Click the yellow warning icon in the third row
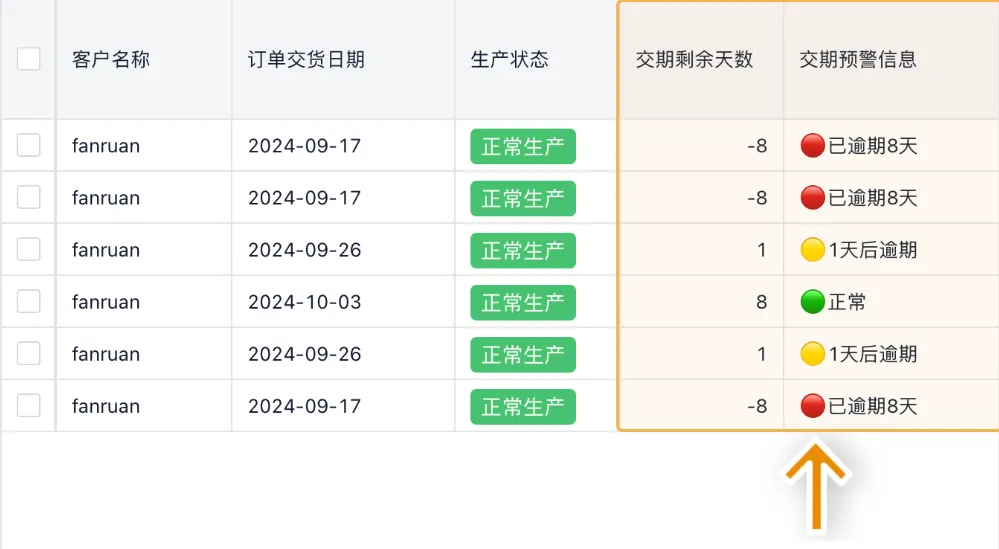The height and width of the screenshot is (549, 999). pyautogui.click(x=813, y=250)
